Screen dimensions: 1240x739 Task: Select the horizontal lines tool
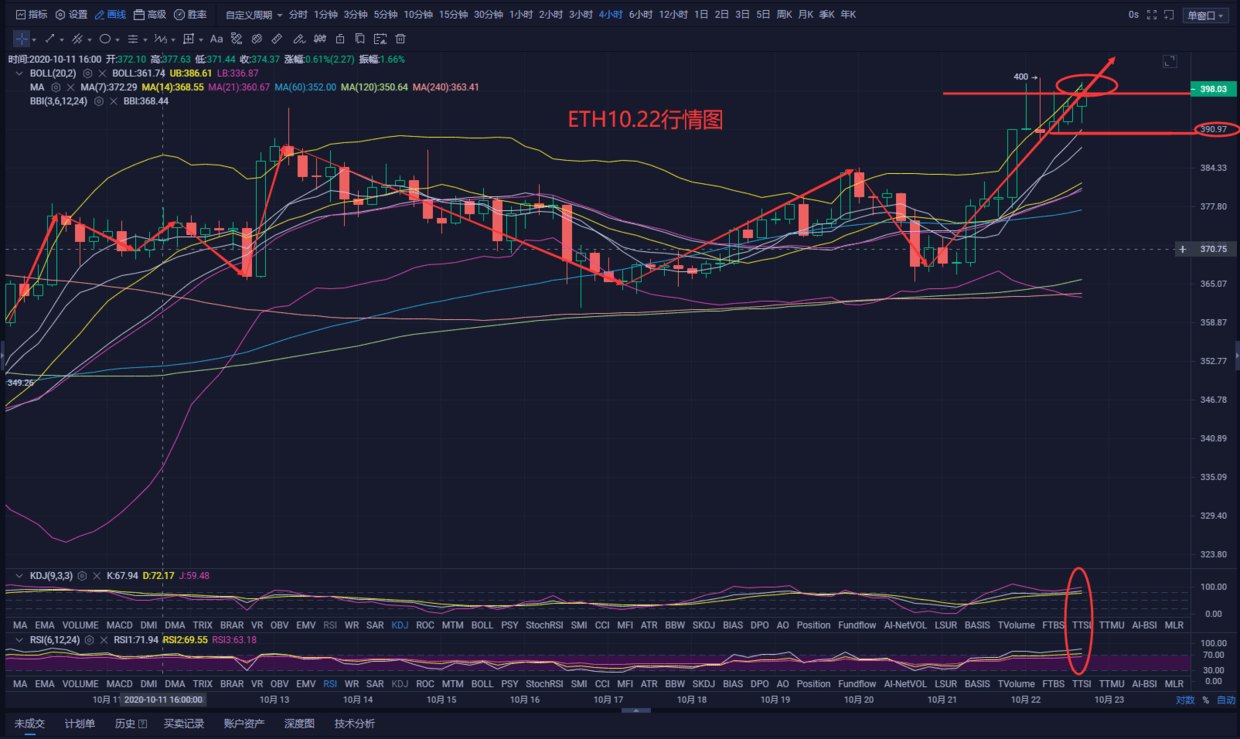click(133, 39)
